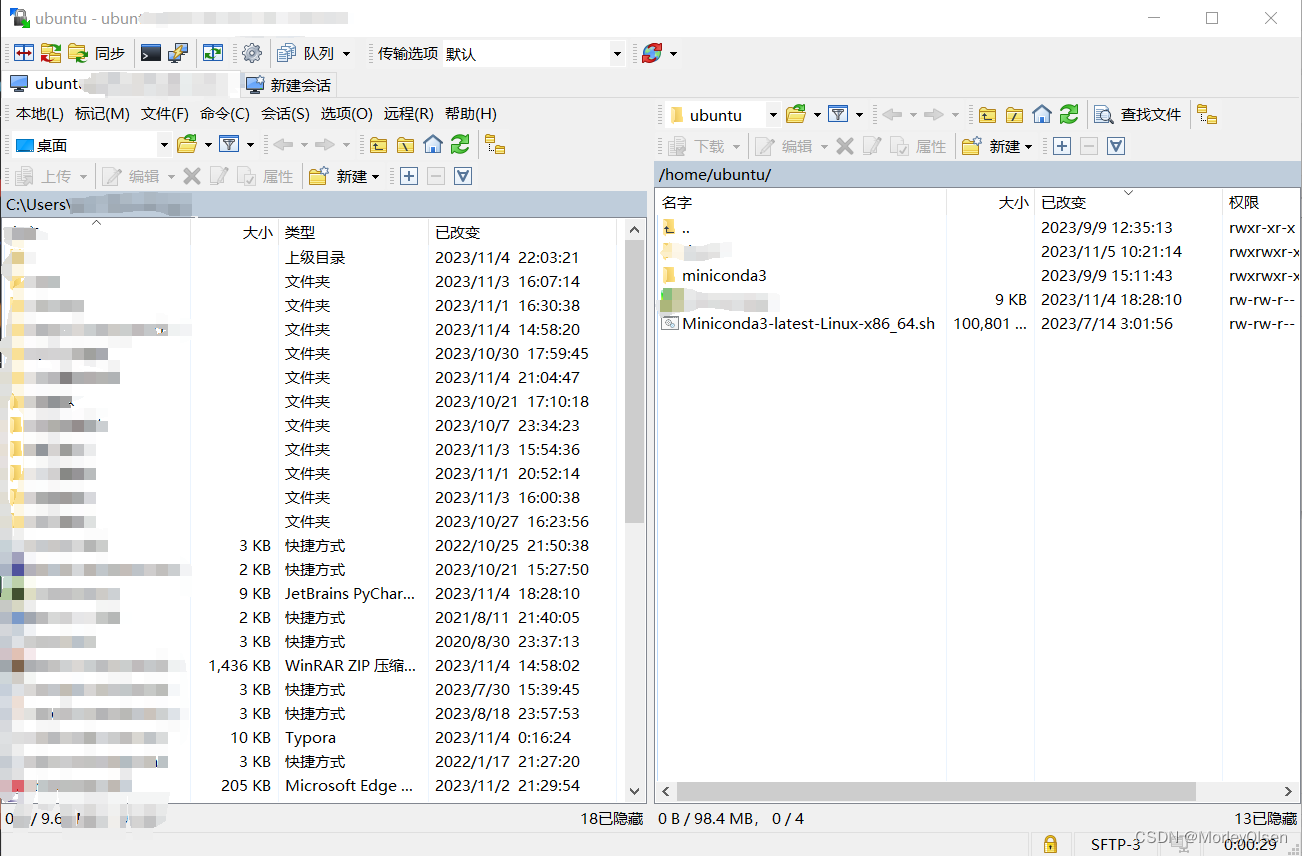Viewport: 1302px width, 856px height.
Task: Click the 队列 queue button
Action: [x=308, y=53]
